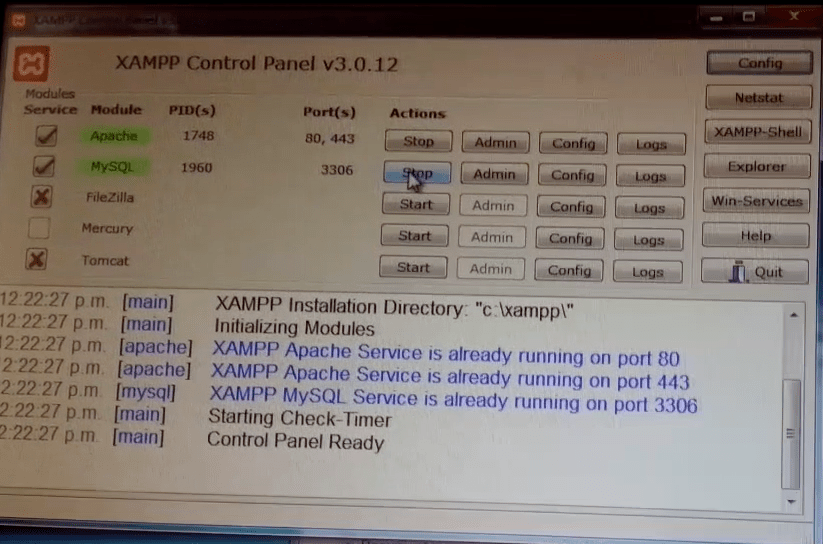Toggle the Mercury service checkbox

click(39, 228)
